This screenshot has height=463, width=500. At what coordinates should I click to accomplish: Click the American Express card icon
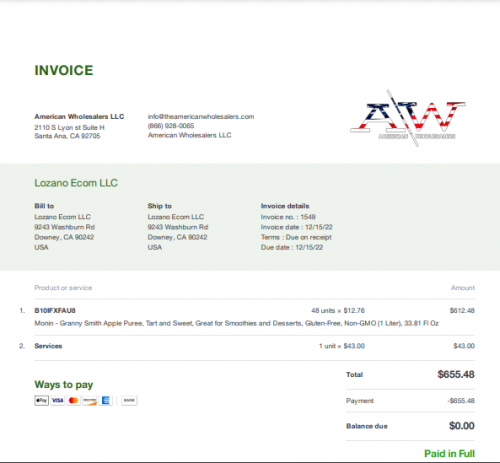click(x=106, y=400)
